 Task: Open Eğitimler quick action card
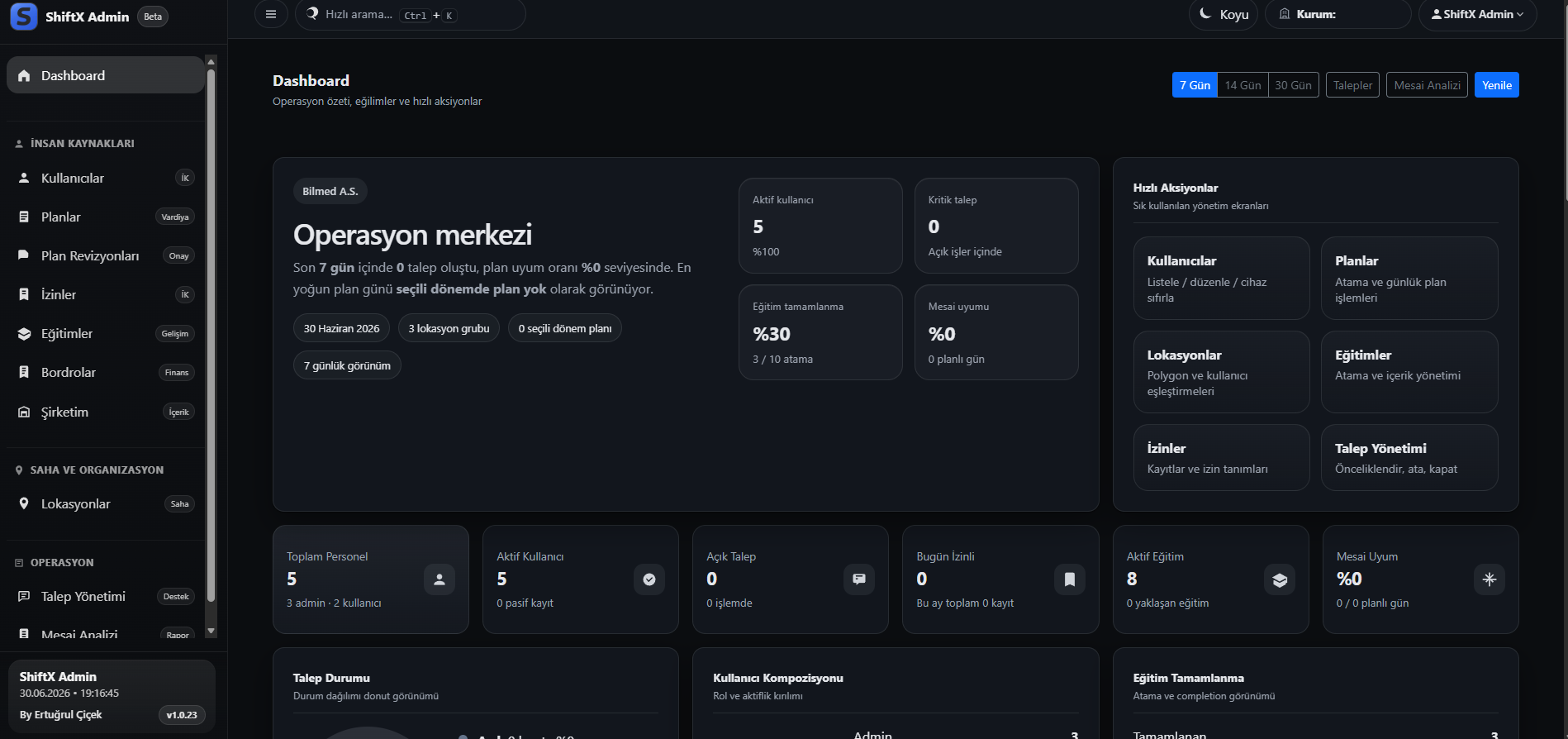point(1409,372)
